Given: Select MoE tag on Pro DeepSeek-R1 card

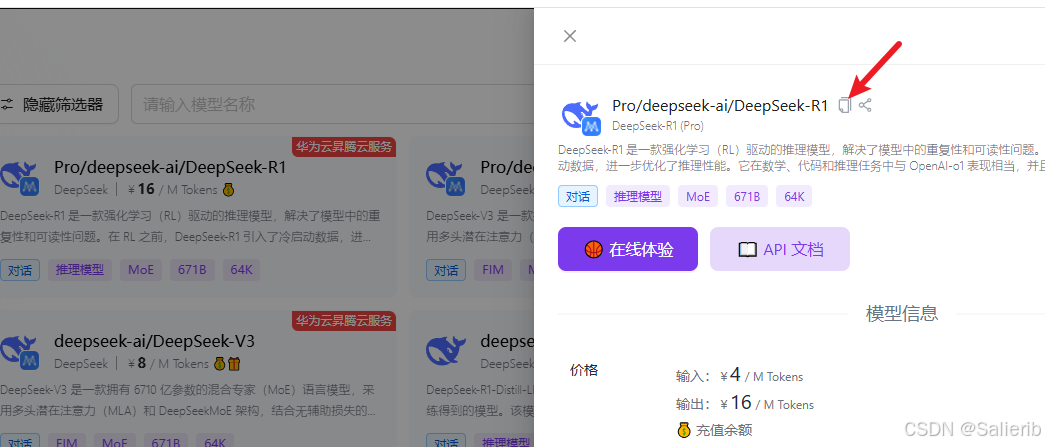Looking at the screenshot, I should [x=141, y=270].
